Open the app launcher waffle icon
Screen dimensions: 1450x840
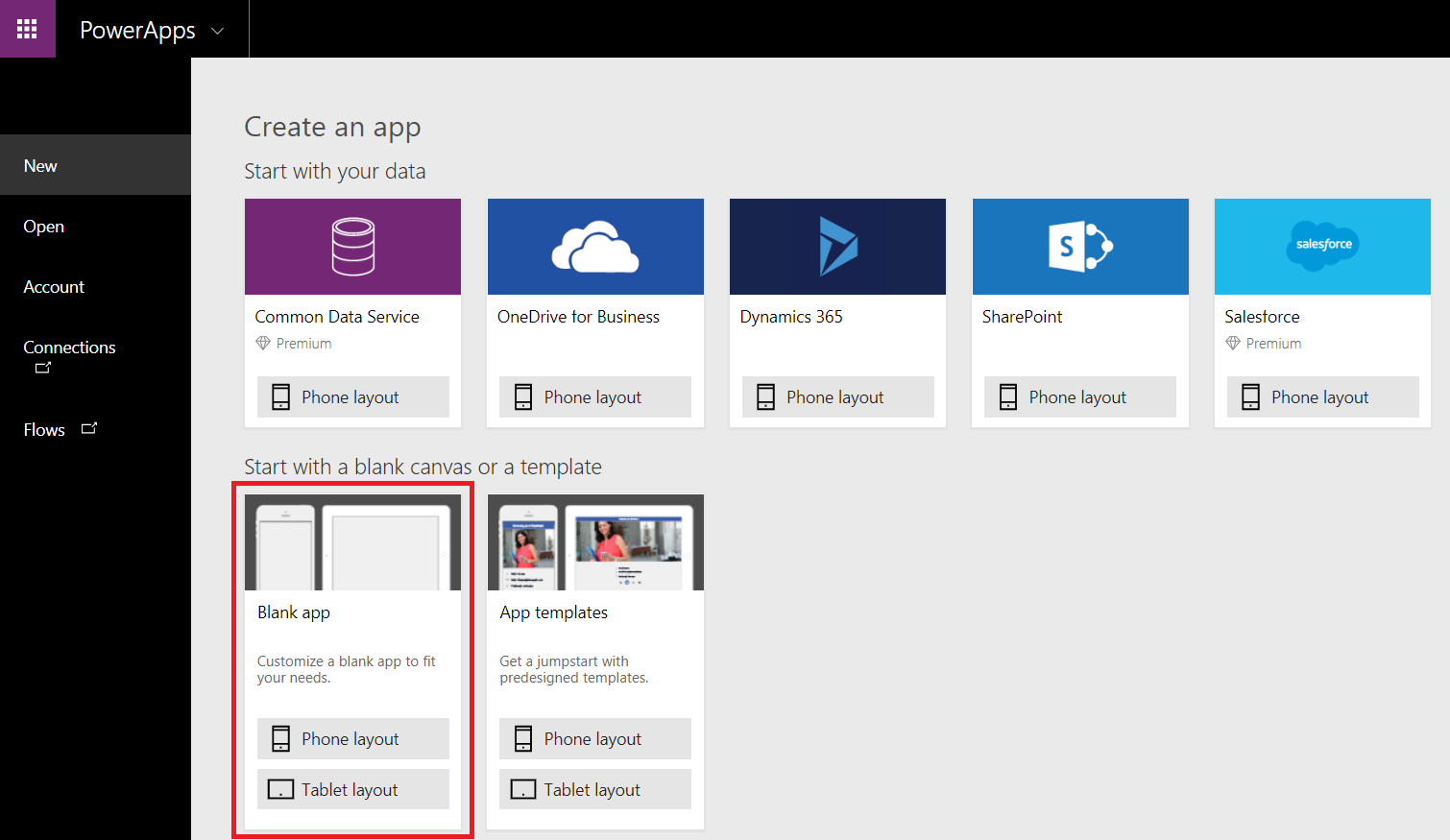tap(27, 29)
